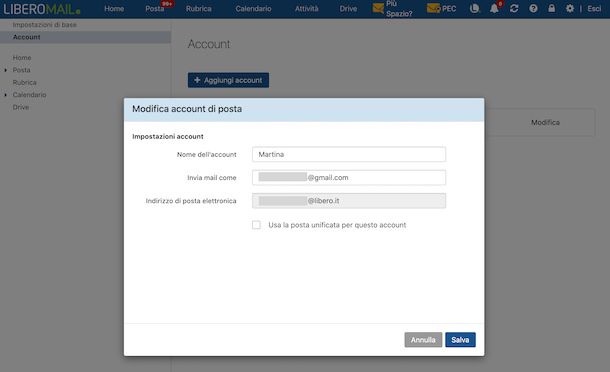Click the disabled libero.it address field
This screenshot has height=372, width=610.
coord(349,201)
